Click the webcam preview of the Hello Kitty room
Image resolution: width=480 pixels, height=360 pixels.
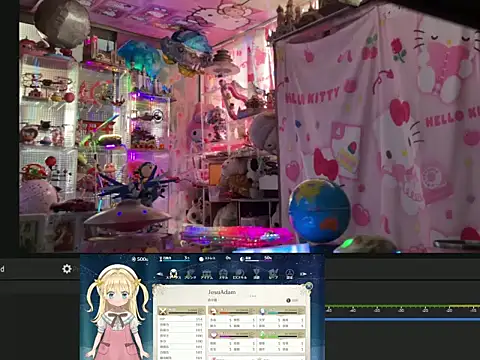pyautogui.click(x=249, y=126)
